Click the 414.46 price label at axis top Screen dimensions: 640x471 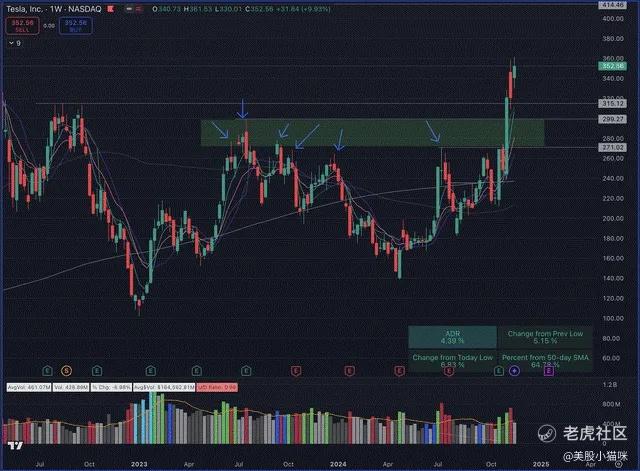[612, 5]
